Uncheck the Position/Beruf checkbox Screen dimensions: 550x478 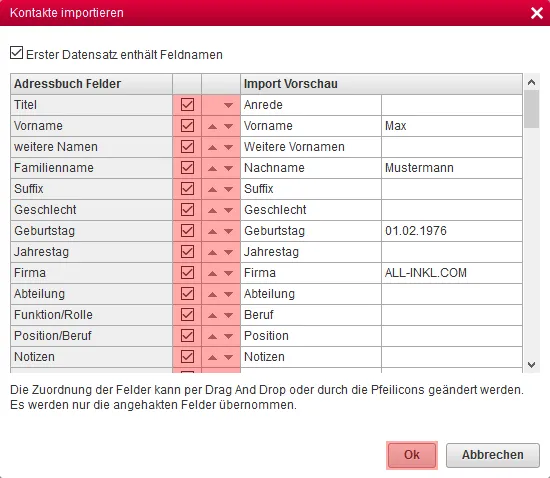tap(187, 335)
